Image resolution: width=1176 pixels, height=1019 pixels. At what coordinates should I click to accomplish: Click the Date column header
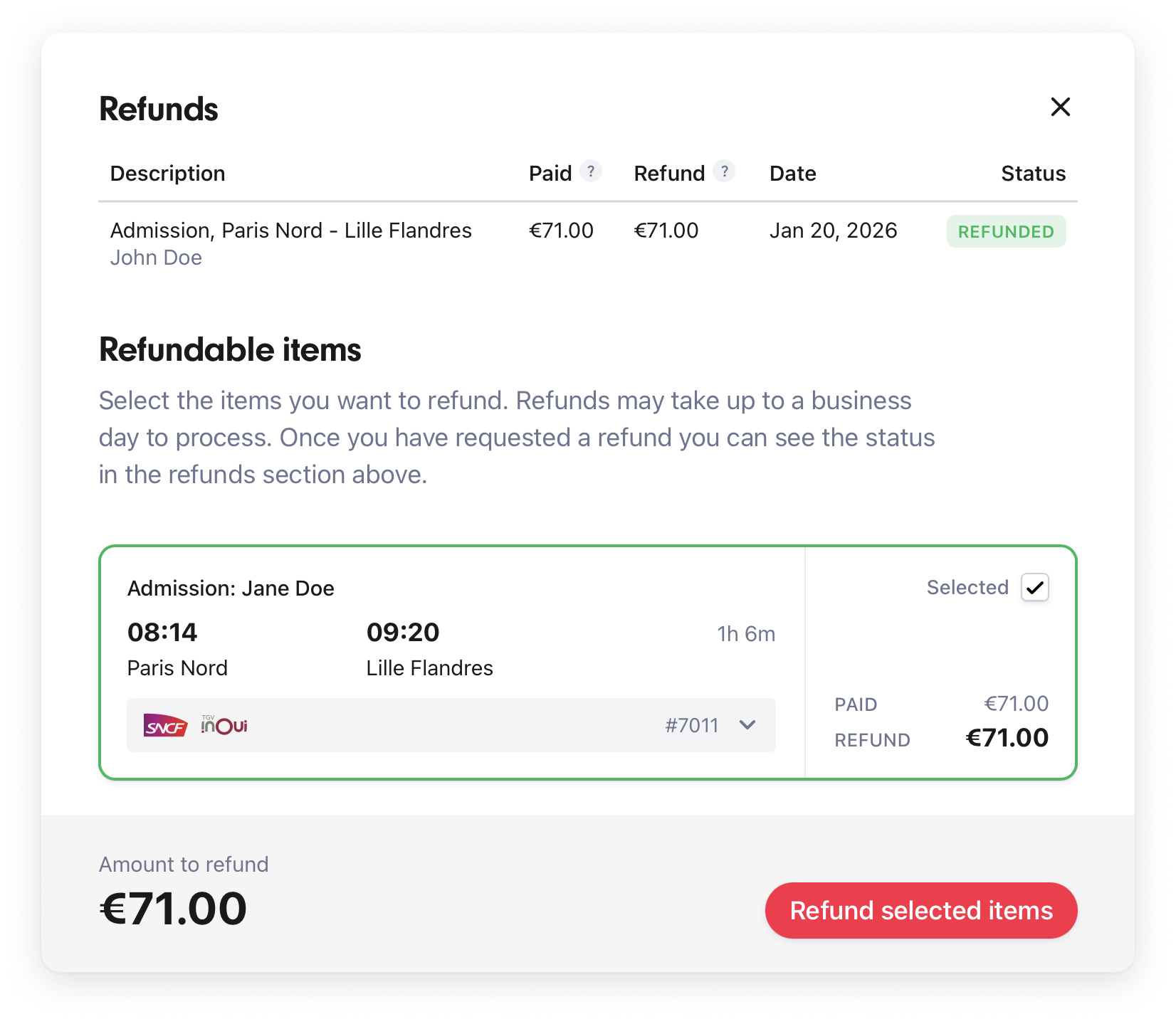pos(792,174)
